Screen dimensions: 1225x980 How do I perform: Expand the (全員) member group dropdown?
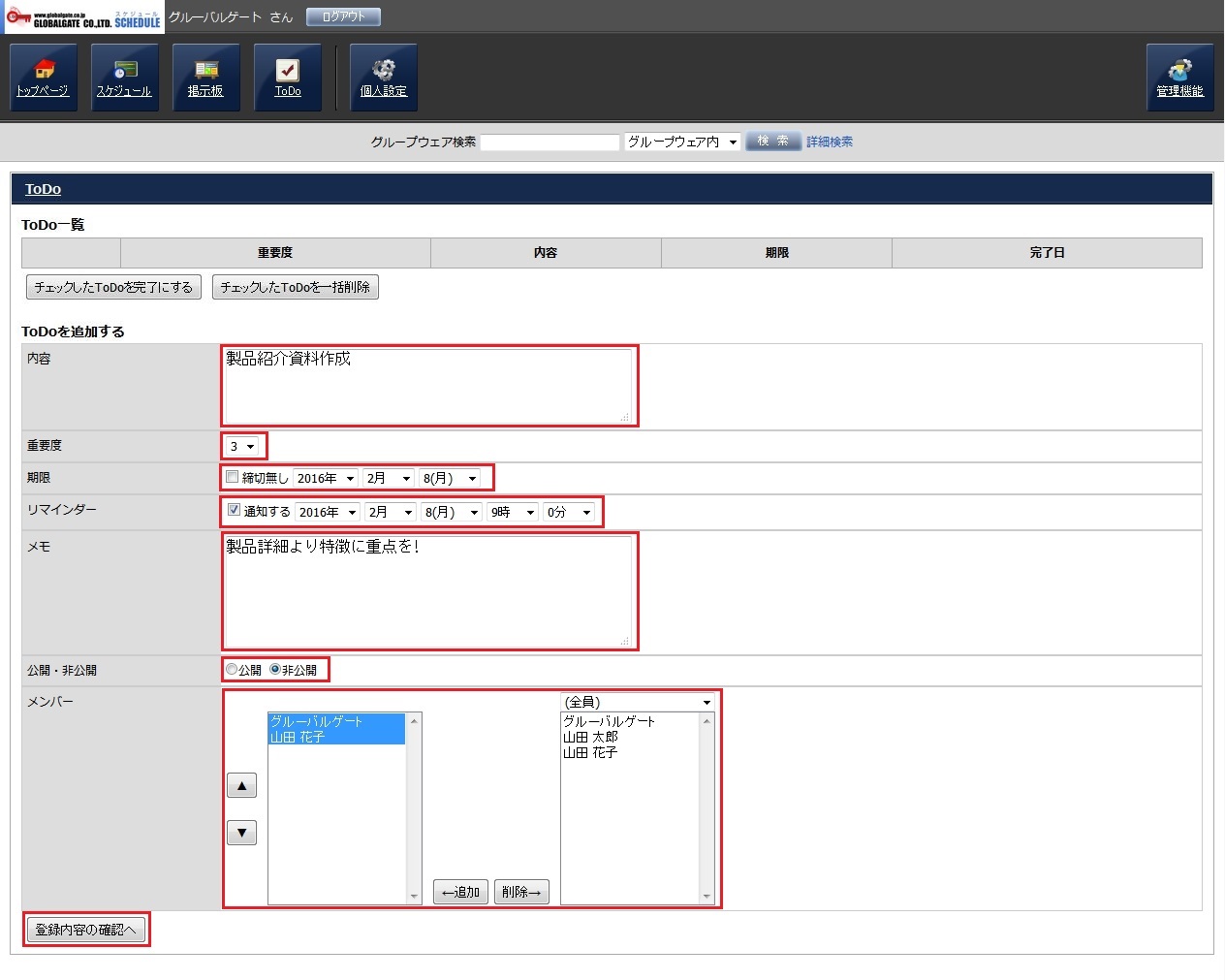pyautogui.click(x=638, y=702)
